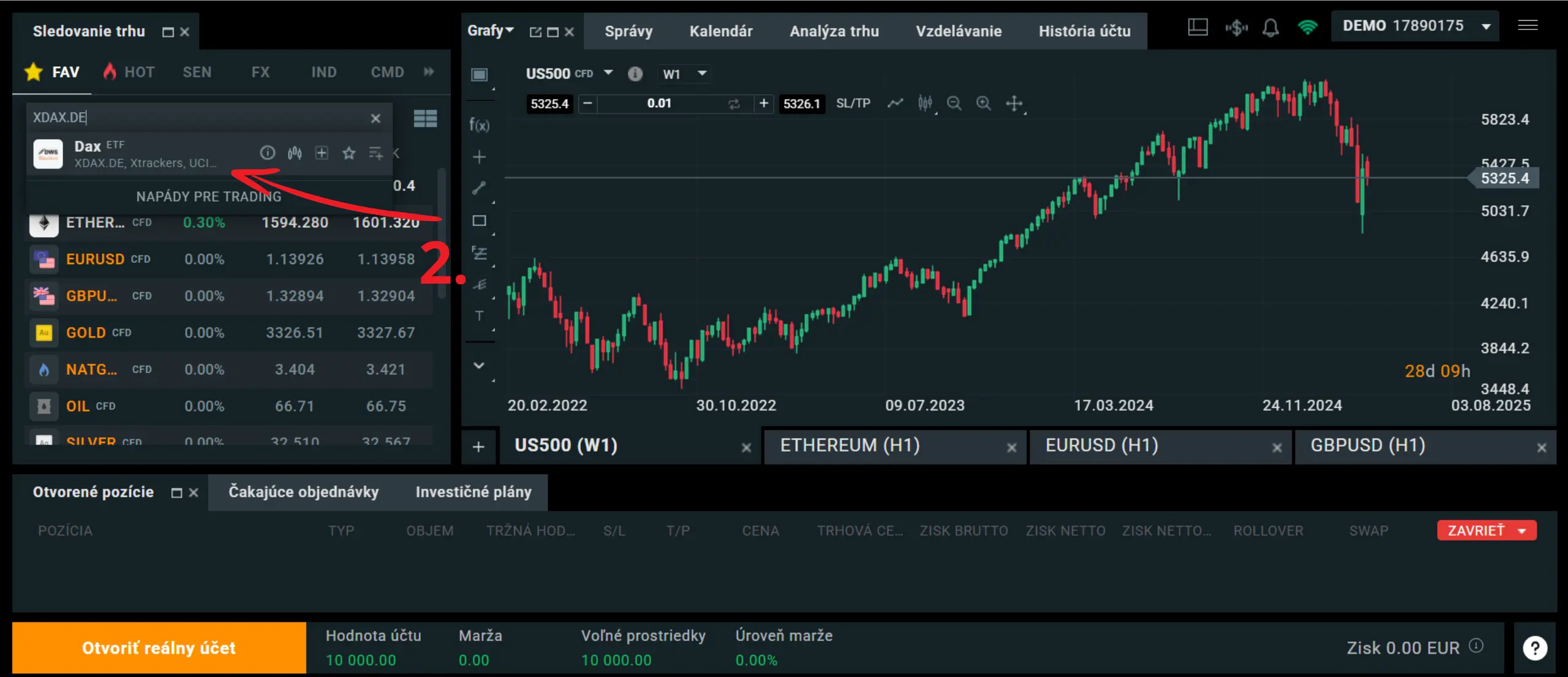Open Grafy dropdown menu
The image size is (1568, 677).
[491, 31]
